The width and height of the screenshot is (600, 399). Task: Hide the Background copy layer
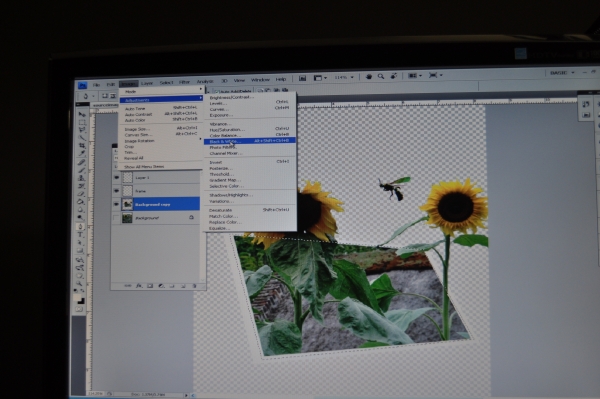coord(116,204)
